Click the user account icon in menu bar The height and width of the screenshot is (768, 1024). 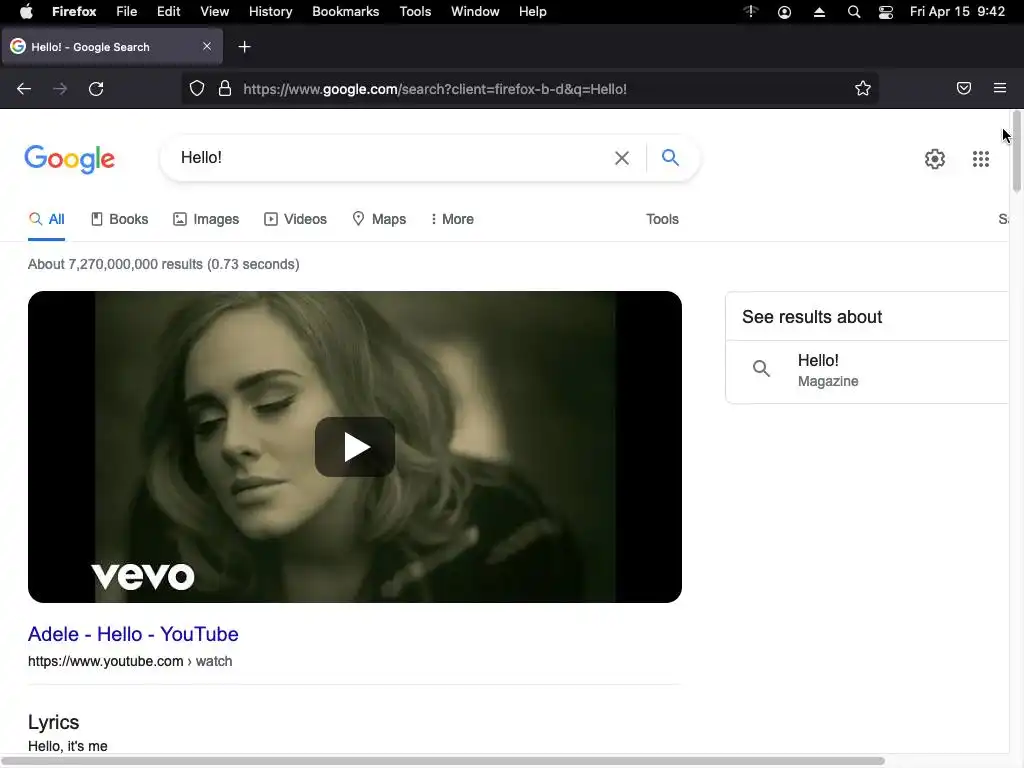[x=784, y=12]
